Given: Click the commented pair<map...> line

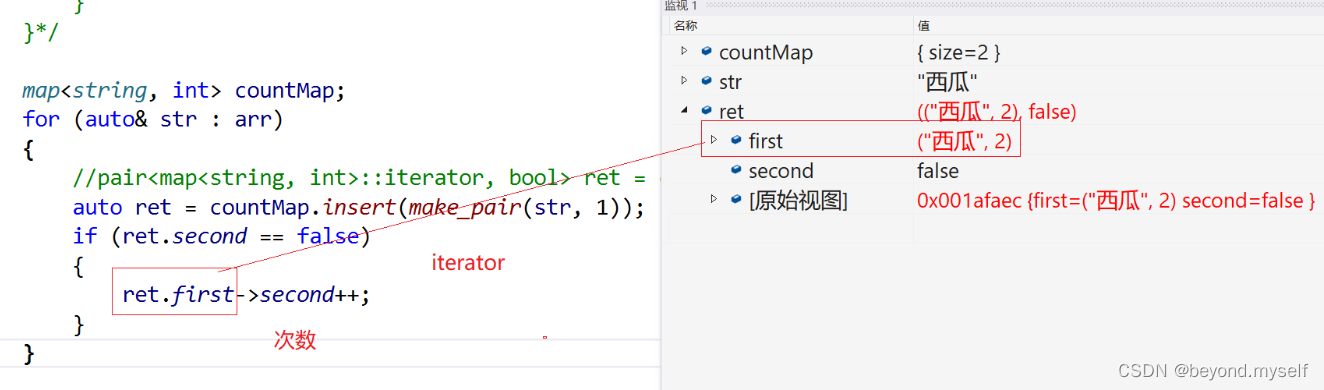Looking at the screenshot, I should [366, 178].
